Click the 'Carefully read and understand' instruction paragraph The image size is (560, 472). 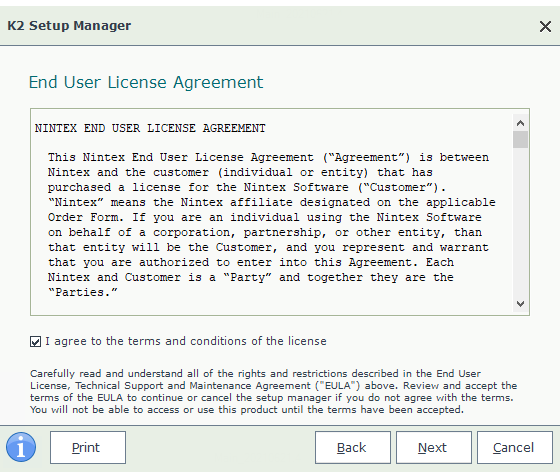tap(273, 391)
